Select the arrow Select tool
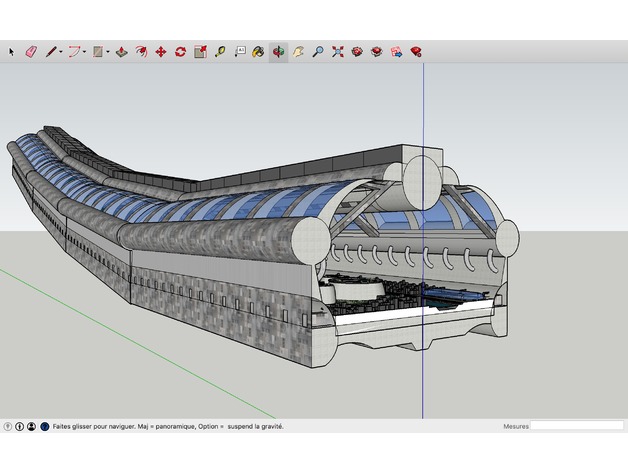 pyautogui.click(x=12, y=51)
